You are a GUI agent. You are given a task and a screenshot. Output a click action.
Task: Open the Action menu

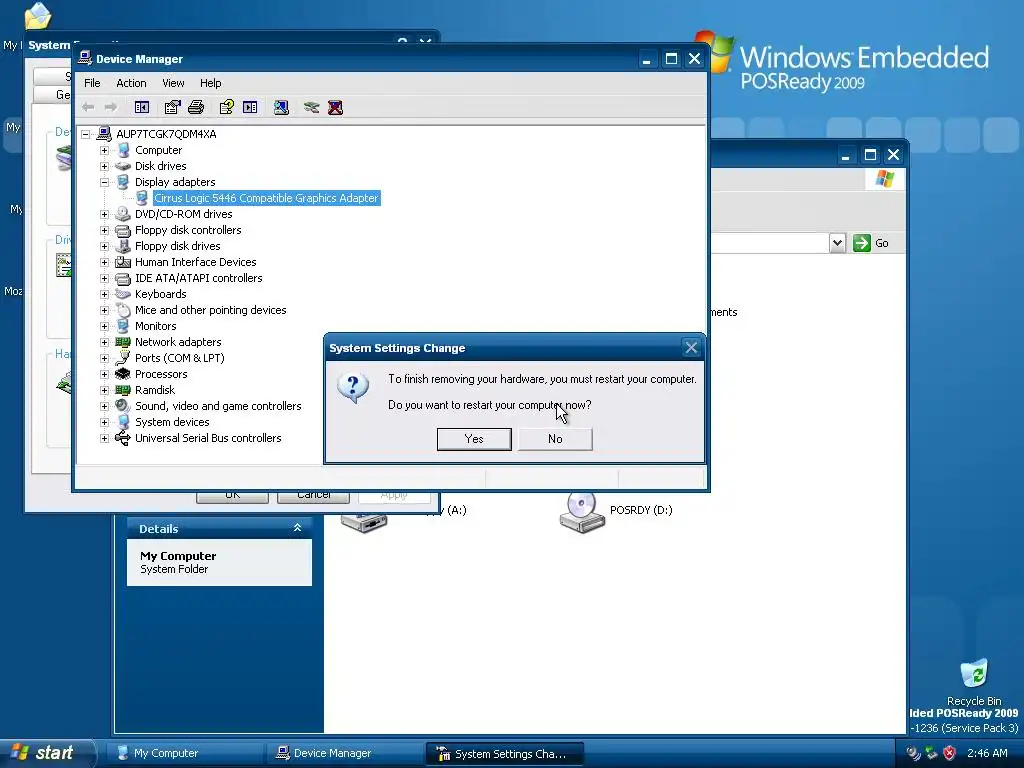point(131,83)
